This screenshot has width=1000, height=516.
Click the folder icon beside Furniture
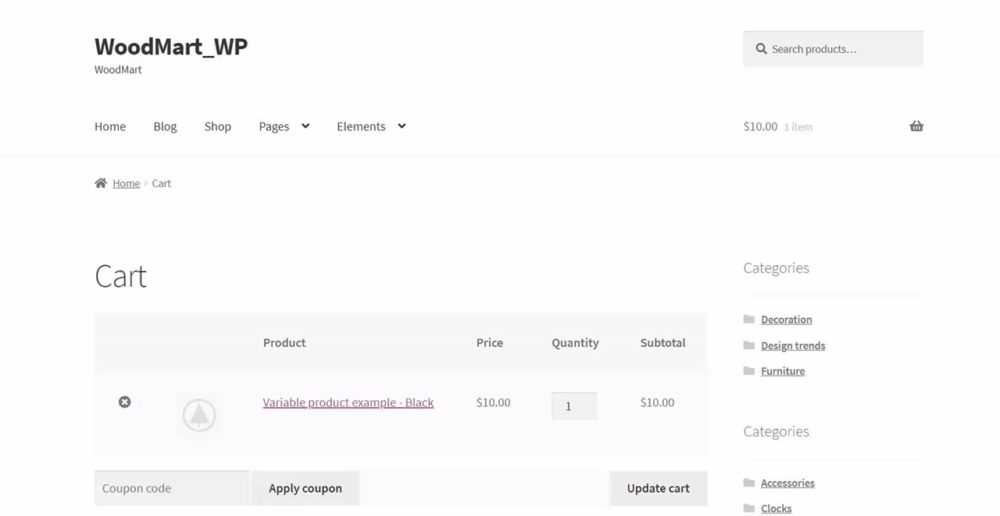pos(749,371)
